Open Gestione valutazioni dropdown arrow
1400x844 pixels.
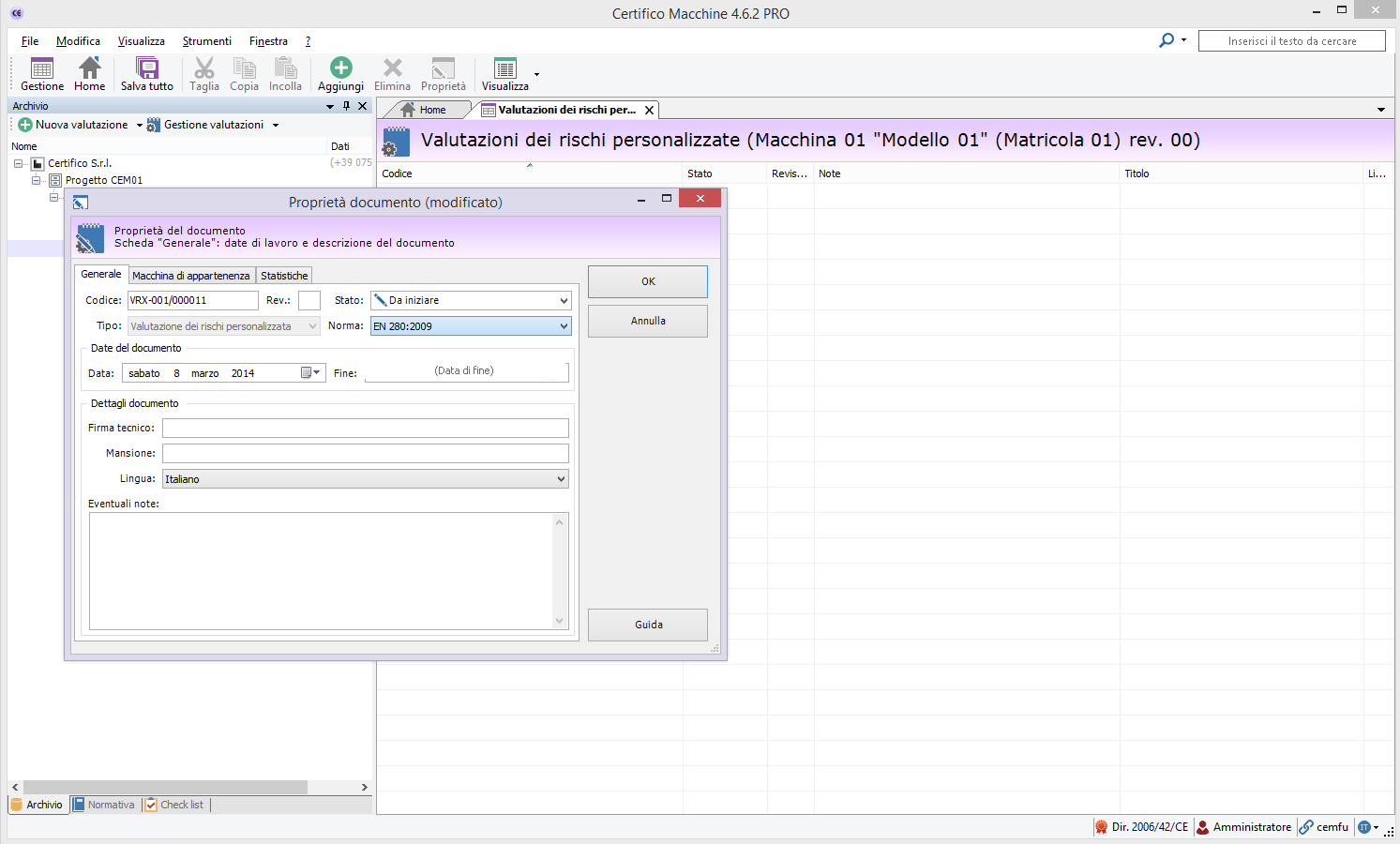click(x=276, y=125)
